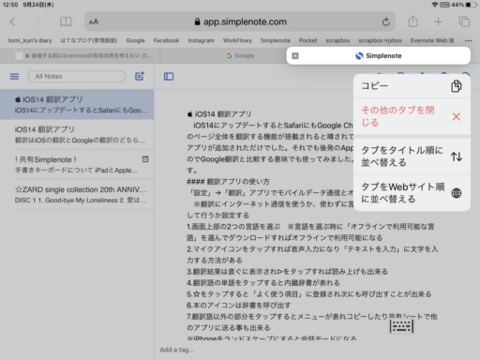Screen dimensions: 480x360
Task: Open the Safari share sheet icon
Action: pos(413,22)
